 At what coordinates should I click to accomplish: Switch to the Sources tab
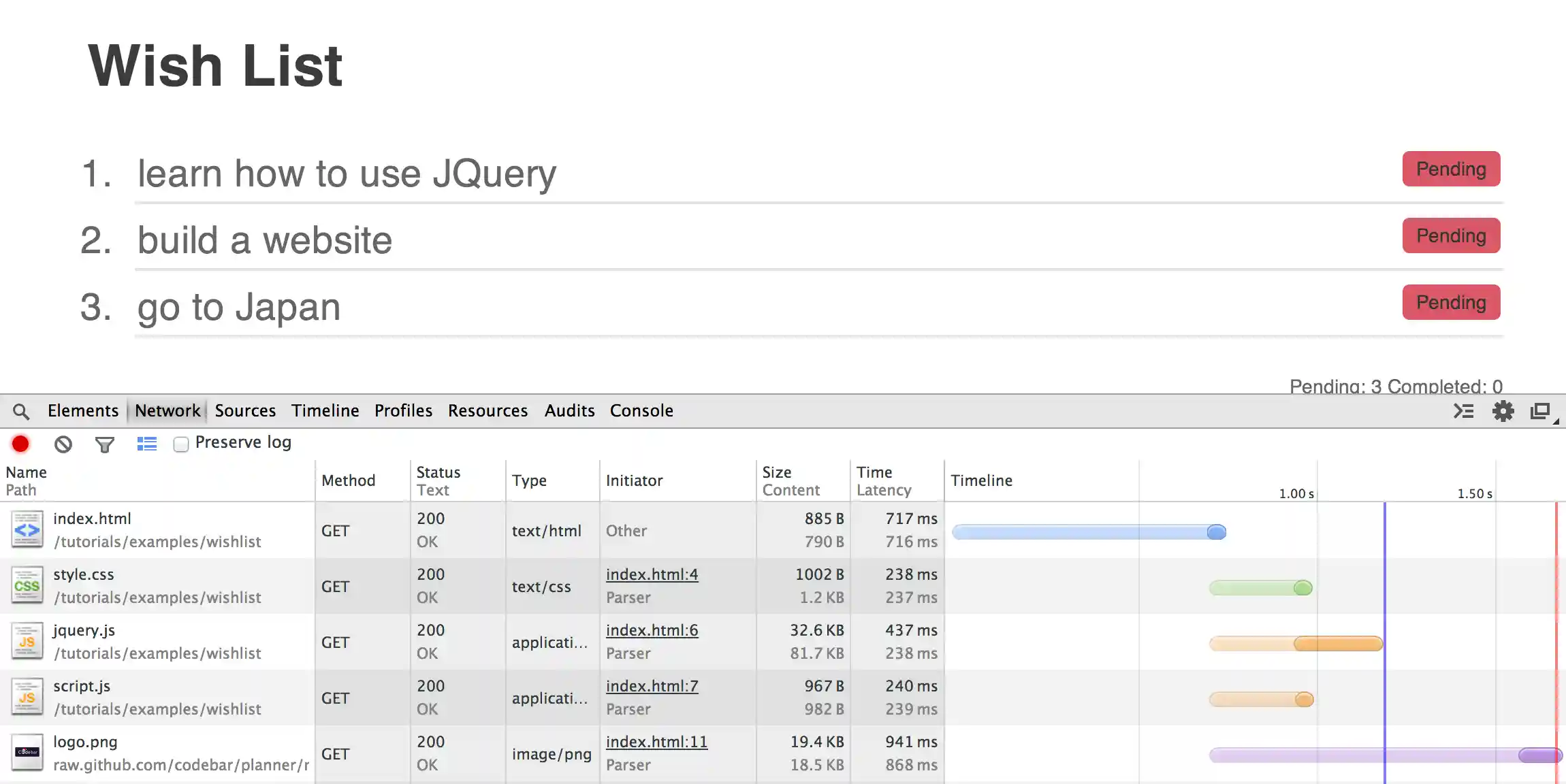(245, 411)
